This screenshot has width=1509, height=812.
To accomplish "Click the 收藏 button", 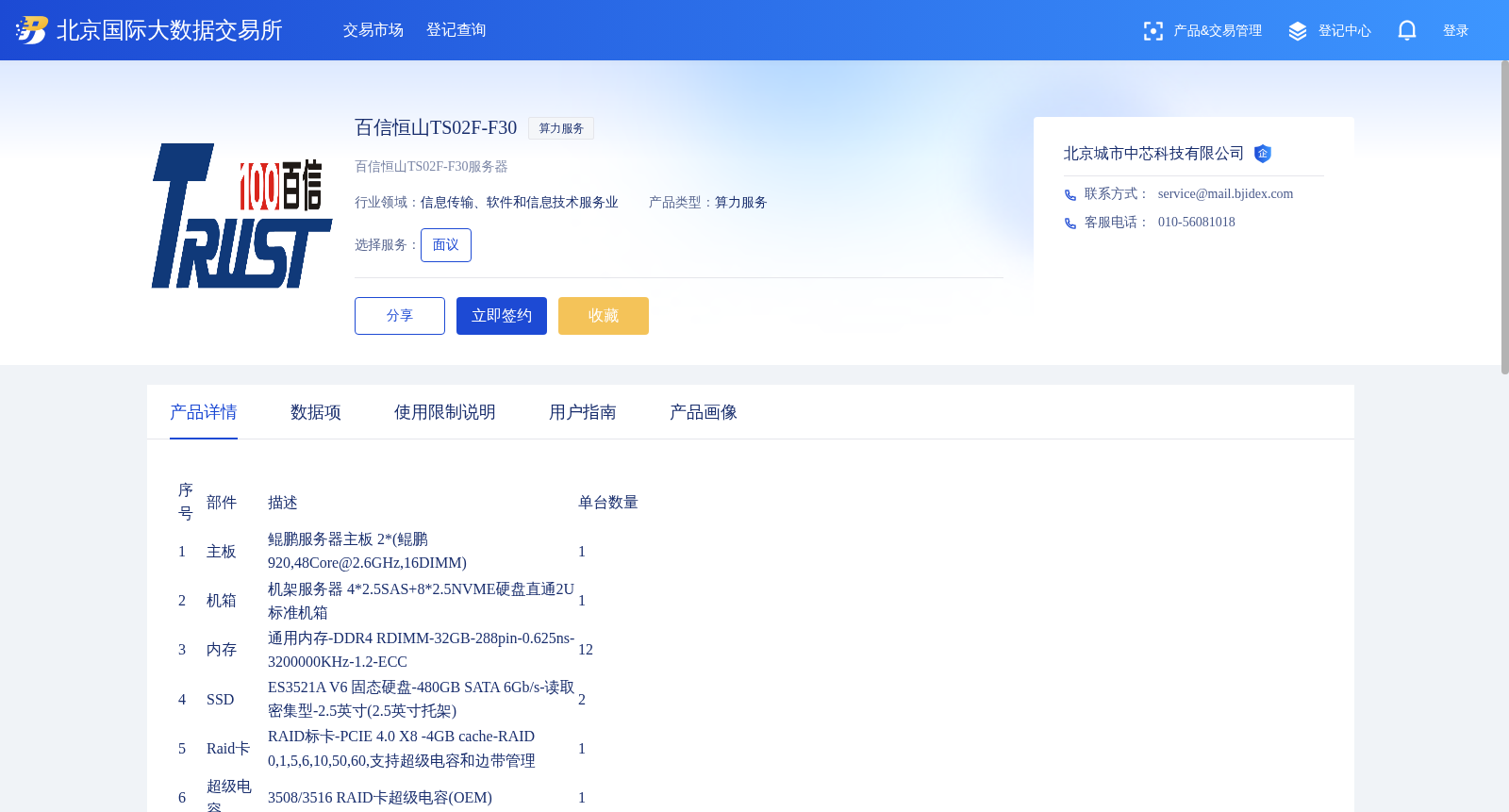I will click(x=604, y=316).
